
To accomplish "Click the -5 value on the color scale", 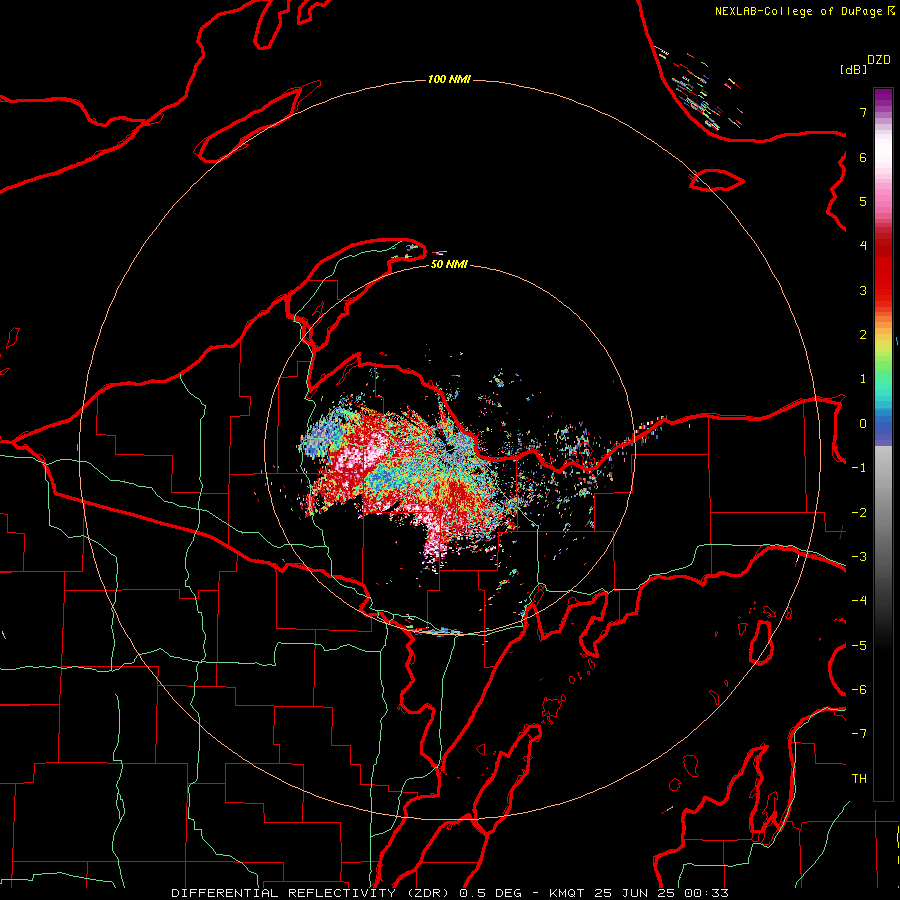I will (859, 646).
